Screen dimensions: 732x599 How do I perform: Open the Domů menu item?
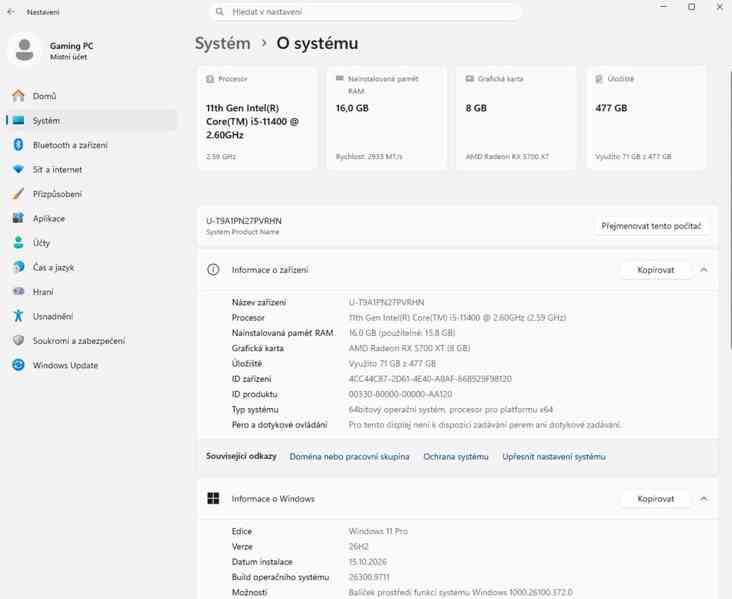(92, 96)
